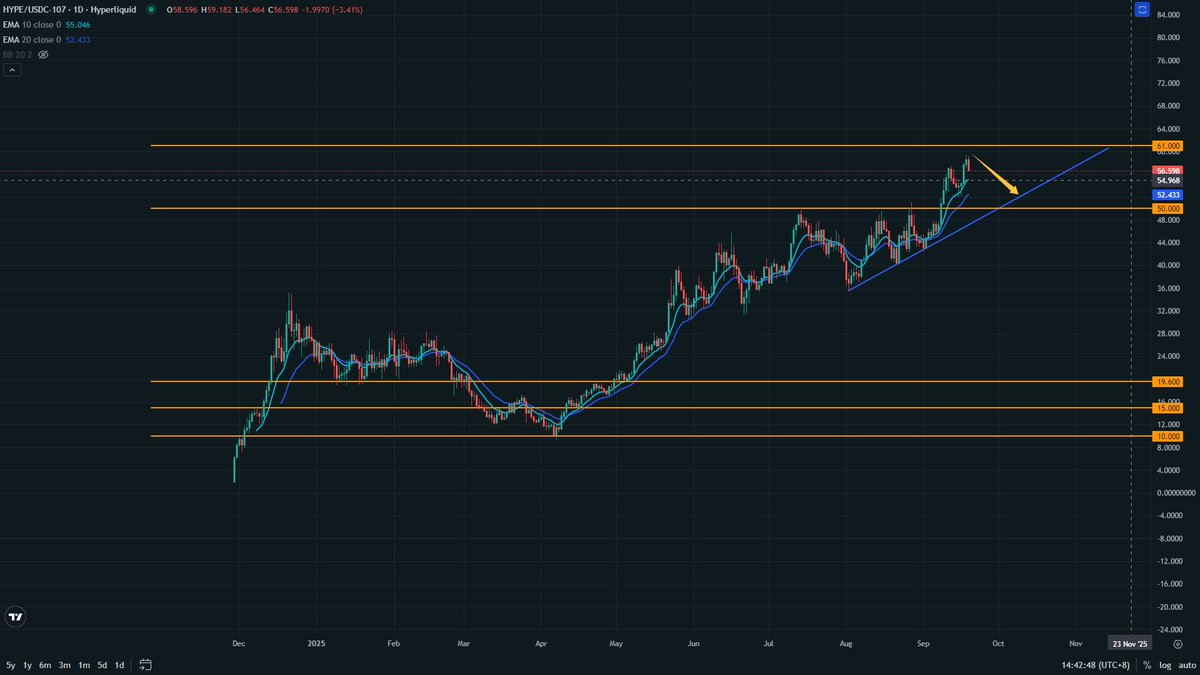Click the Sep label on time axis
Screen dimensions: 1200x675
pos(921,645)
